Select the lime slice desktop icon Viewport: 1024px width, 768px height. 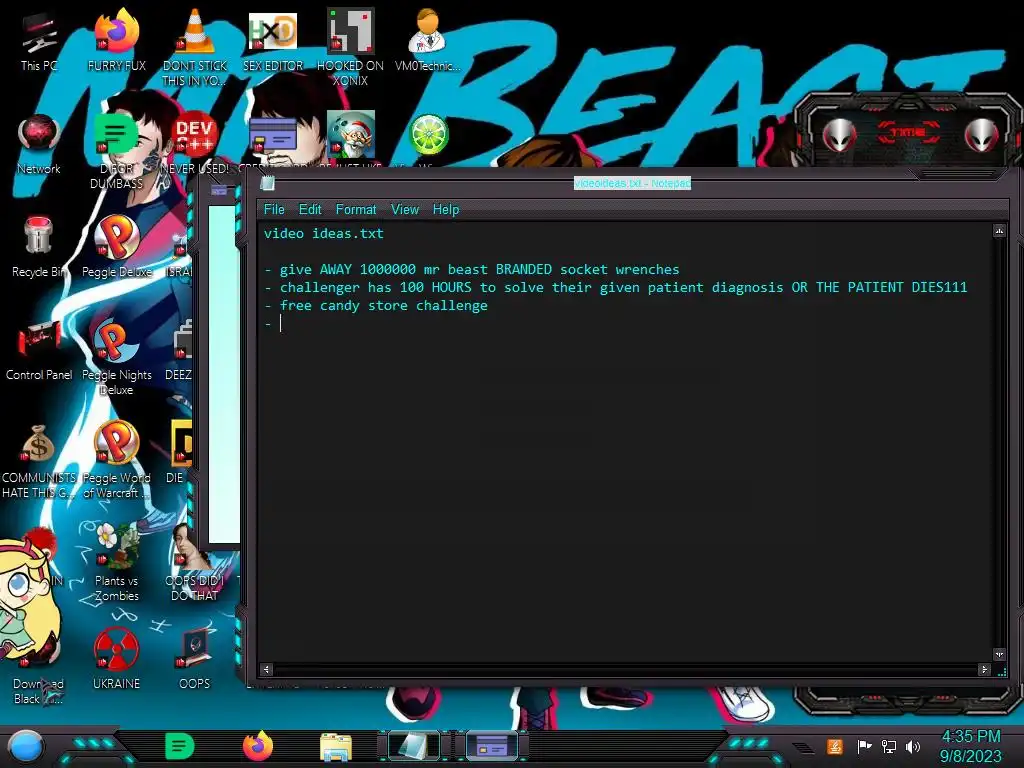428,135
